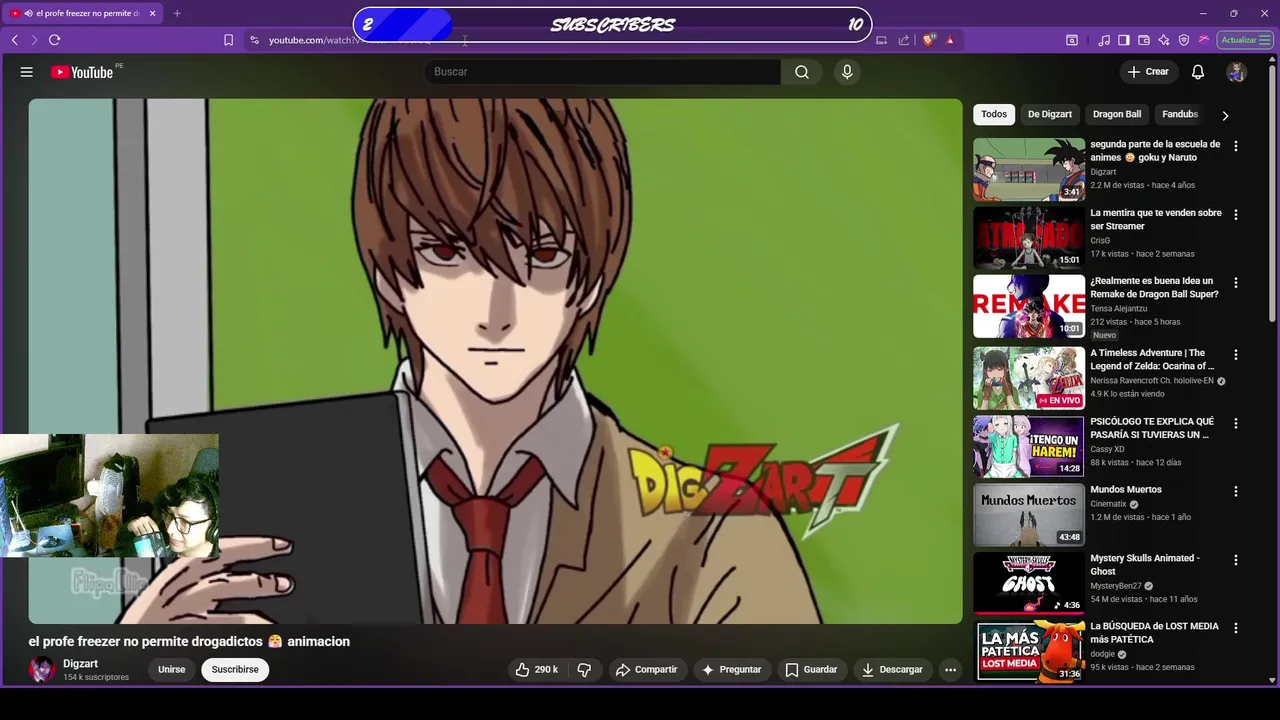Screen dimensions: 1280x720
Task: Open the 'EN VIVO' Zelda stream thumbnail
Action: (x=1029, y=378)
